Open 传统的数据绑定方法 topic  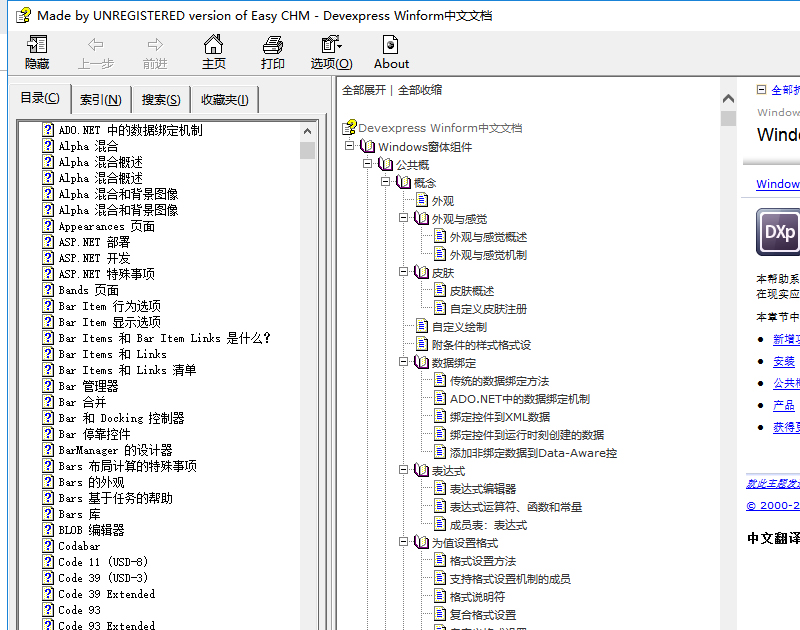(x=499, y=381)
